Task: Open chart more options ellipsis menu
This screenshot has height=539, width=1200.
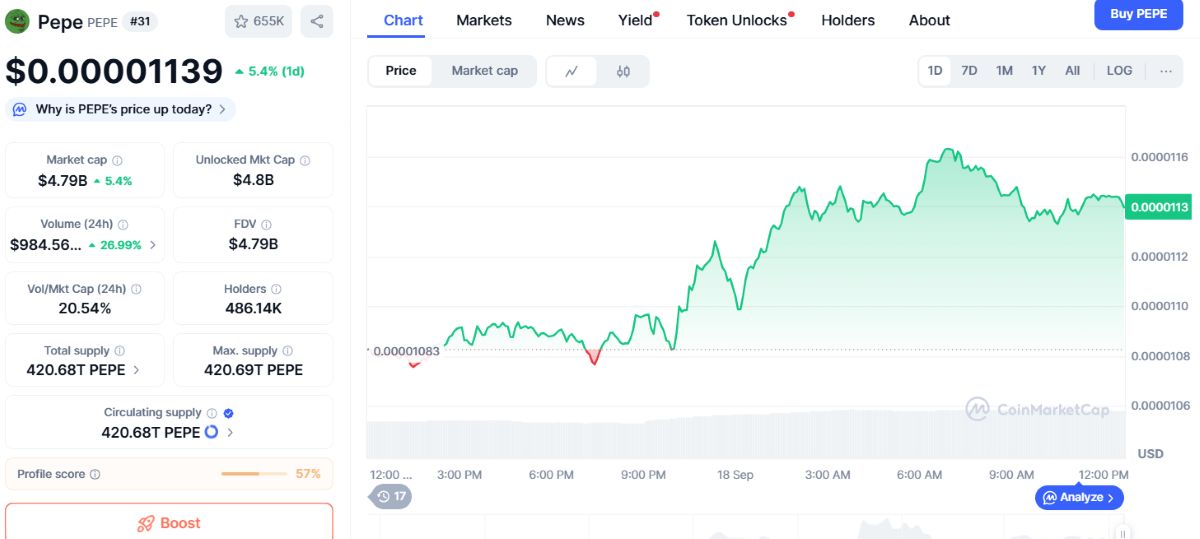Action: 1166,71
